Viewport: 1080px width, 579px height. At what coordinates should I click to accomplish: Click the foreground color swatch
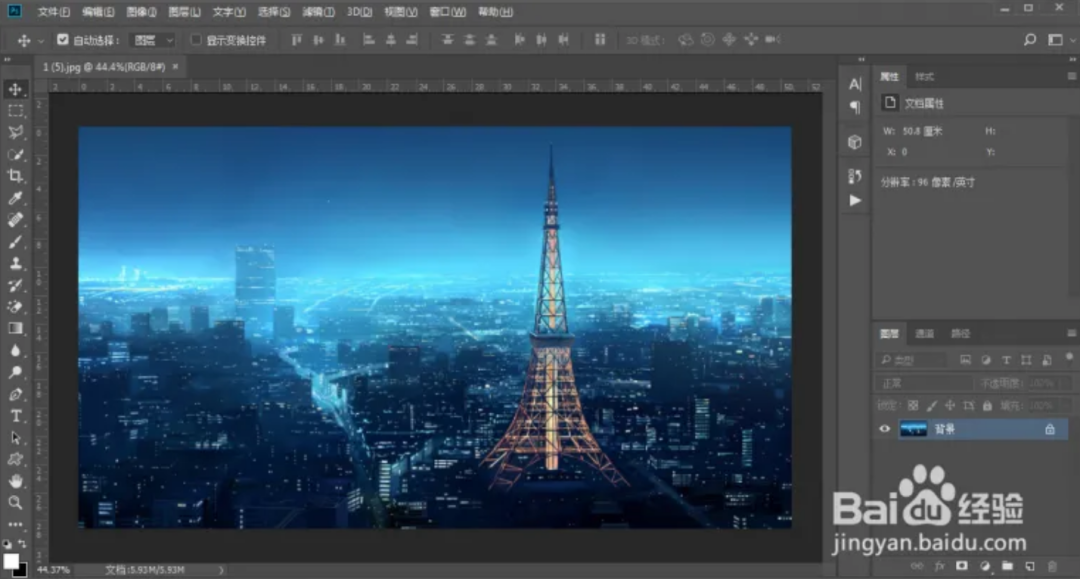(x=11, y=562)
